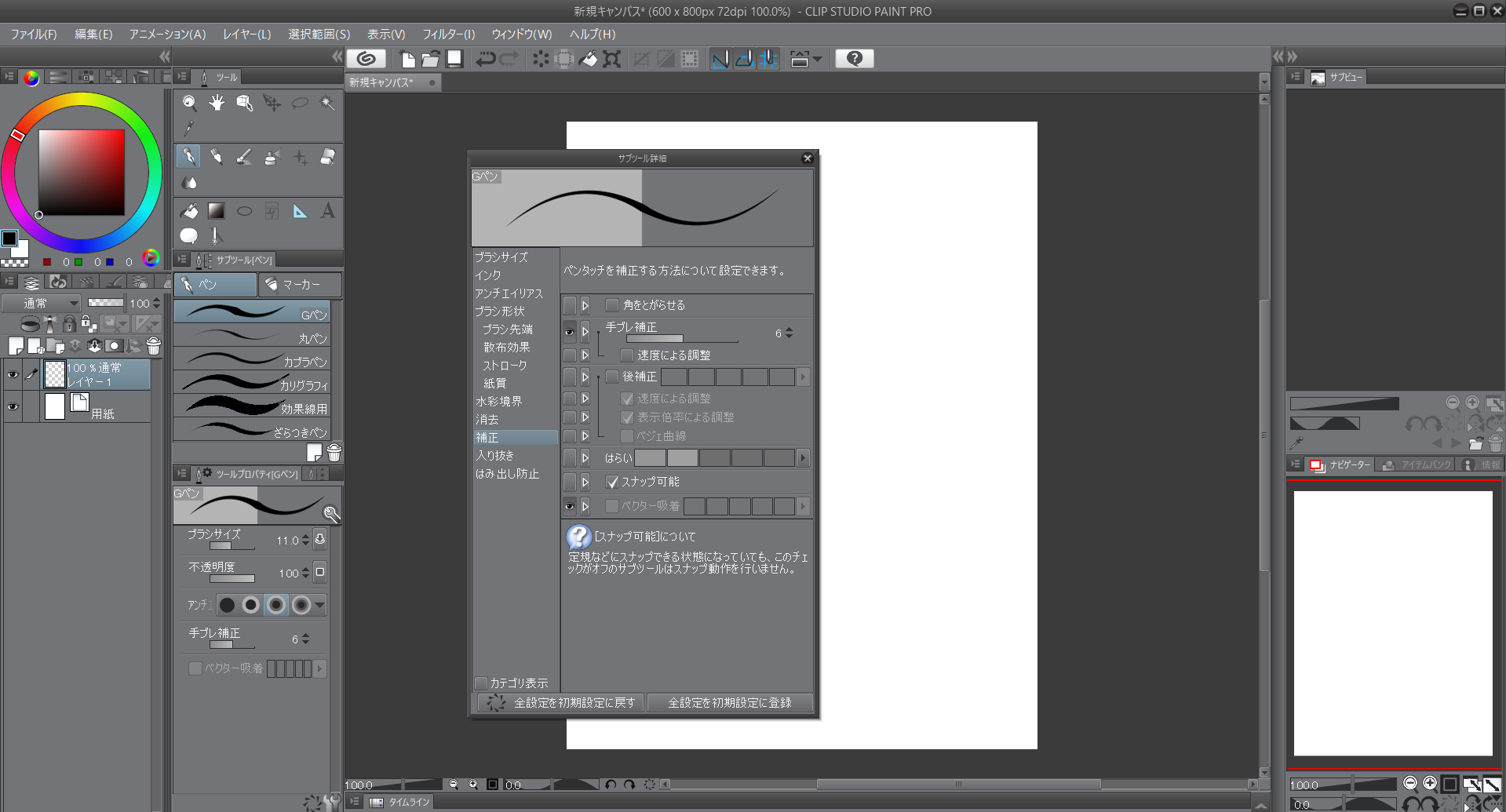Uncheck the スナップ可能 checkbox
The width and height of the screenshot is (1506, 812).
(613, 482)
